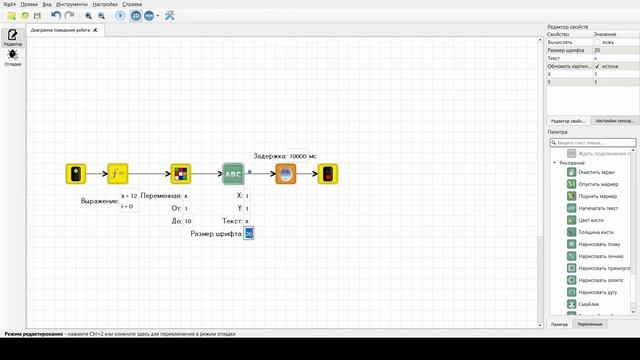Screen dimensions: 640x360
Task: Run the program with the play icon
Action: tap(120, 16)
